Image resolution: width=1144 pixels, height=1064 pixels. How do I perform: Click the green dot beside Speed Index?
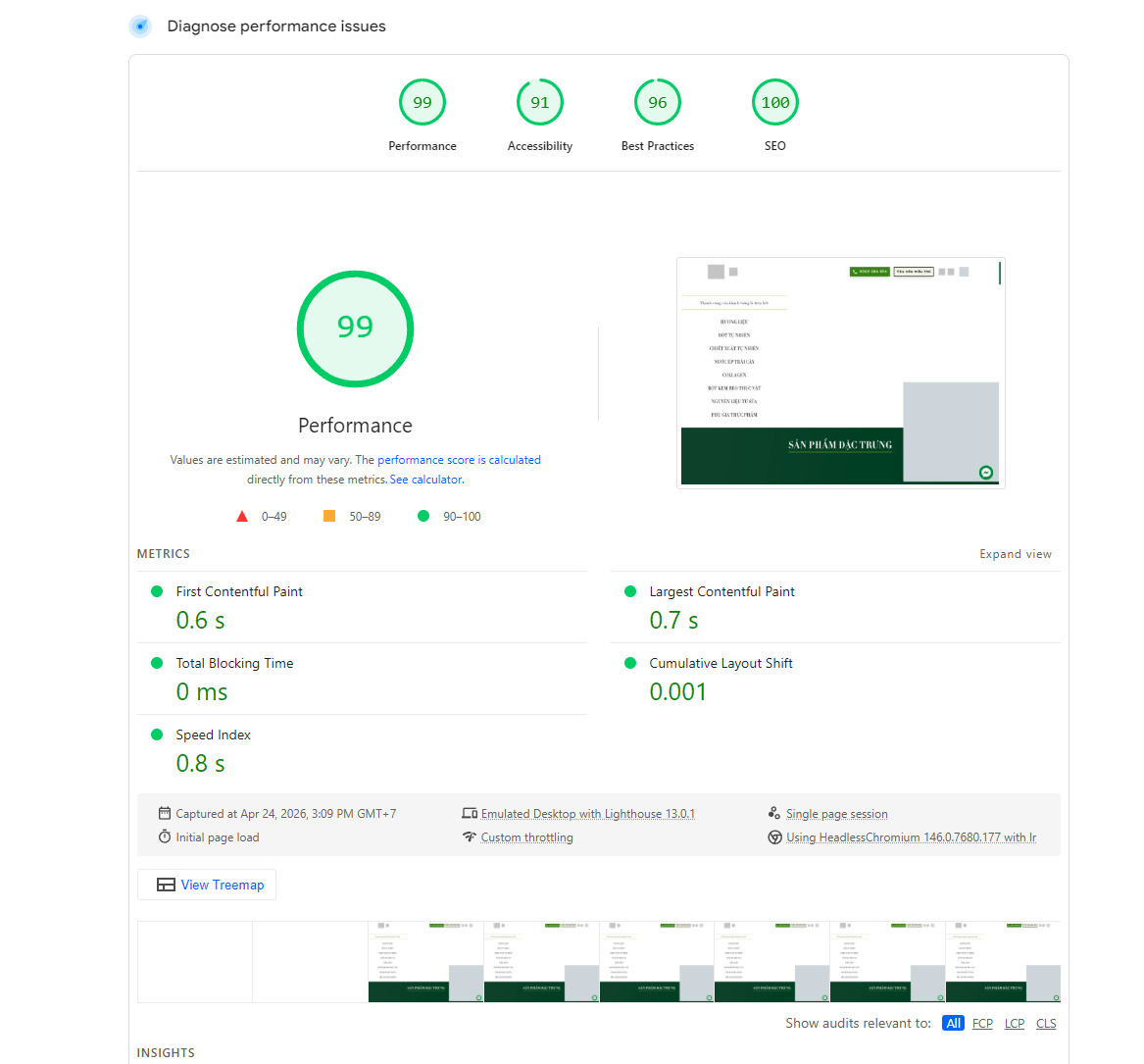[157, 735]
